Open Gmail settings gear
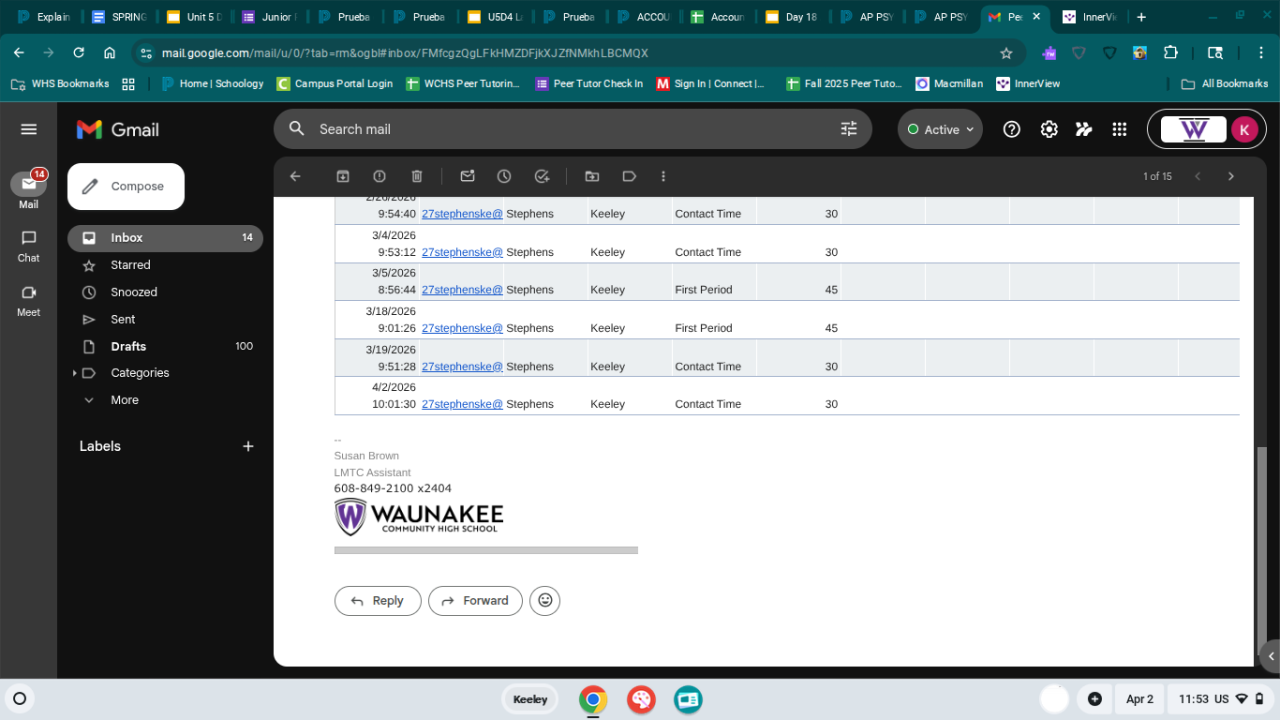The height and width of the screenshot is (720, 1280). (x=1049, y=129)
